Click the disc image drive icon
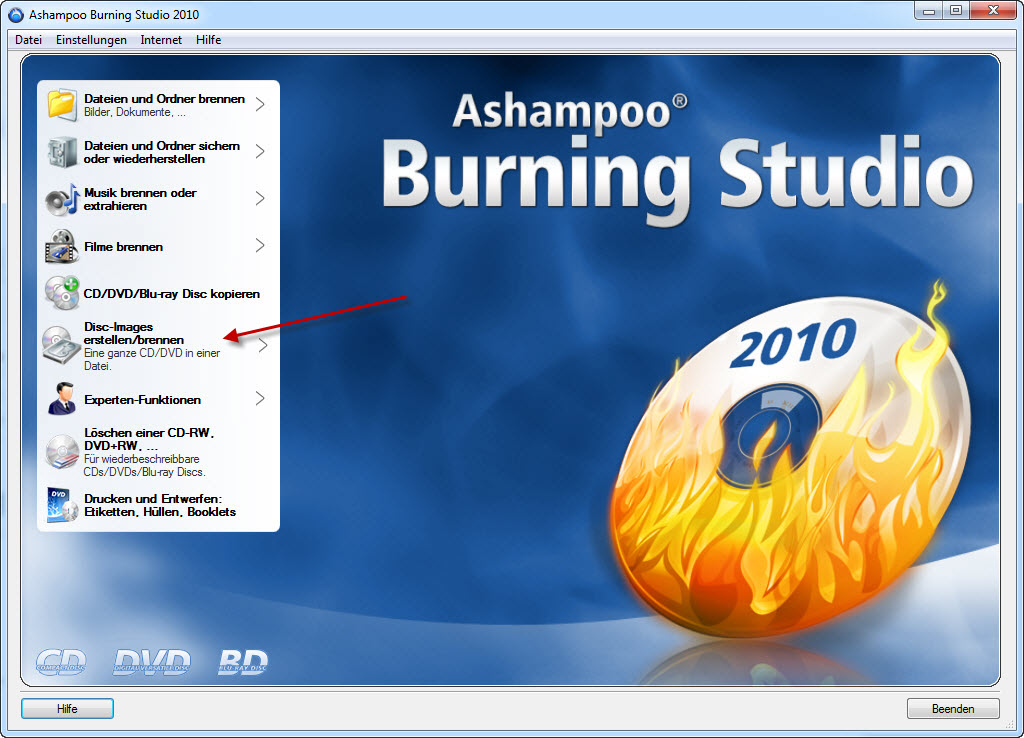This screenshot has height=738, width=1024. [x=61, y=345]
